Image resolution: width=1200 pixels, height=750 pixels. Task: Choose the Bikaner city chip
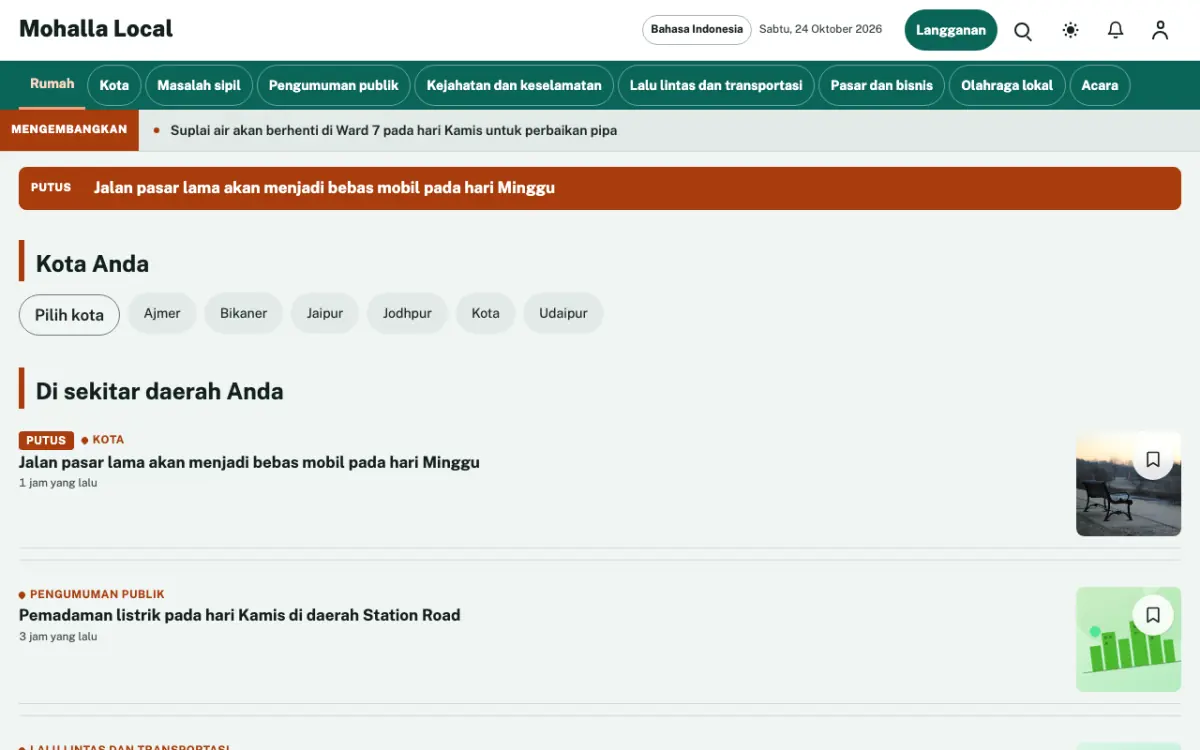[x=244, y=314]
